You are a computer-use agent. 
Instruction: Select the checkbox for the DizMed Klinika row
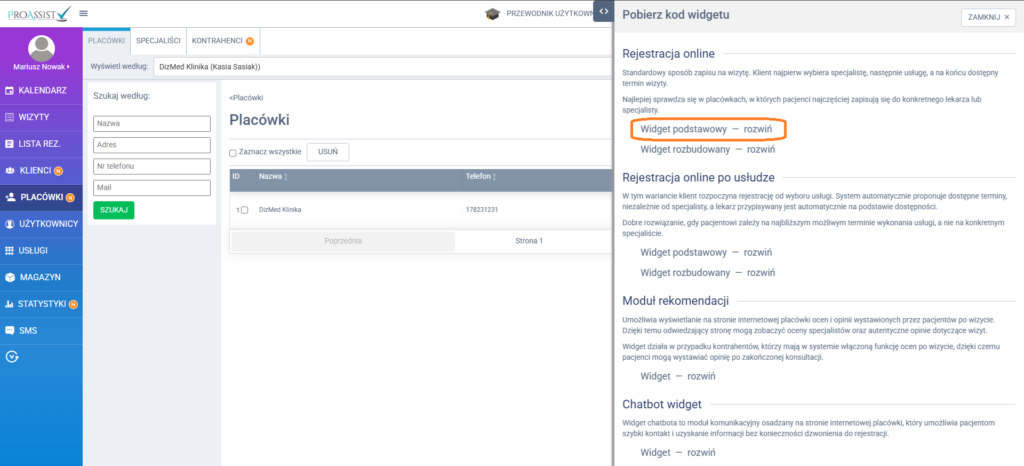[x=244, y=210]
